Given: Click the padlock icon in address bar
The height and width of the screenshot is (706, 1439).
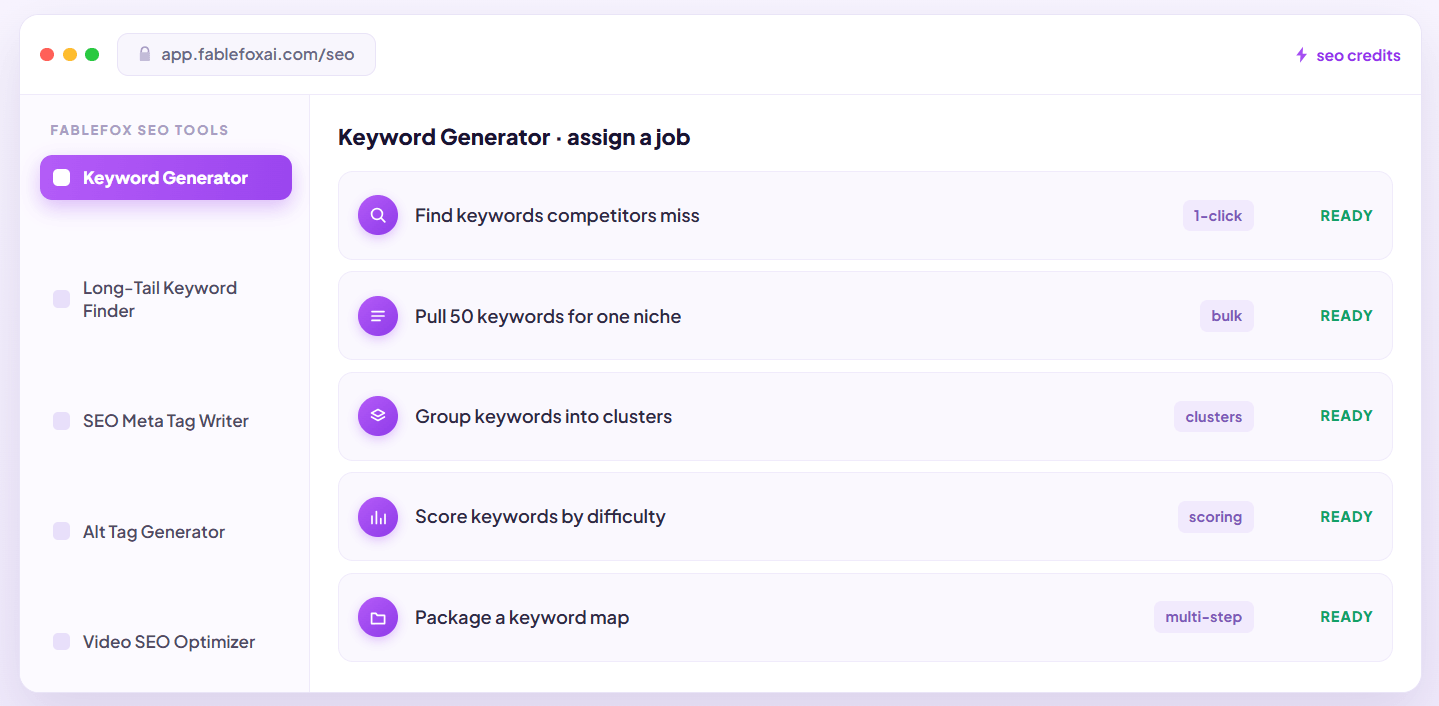Looking at the screenshot, I should point(145,54).
